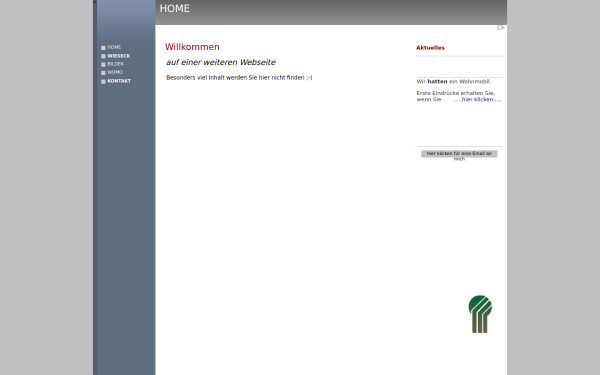Click the square bullet next to BILDER
Image resolution: width=600 pixels, height=375 pixels.
tap(103, 64)
